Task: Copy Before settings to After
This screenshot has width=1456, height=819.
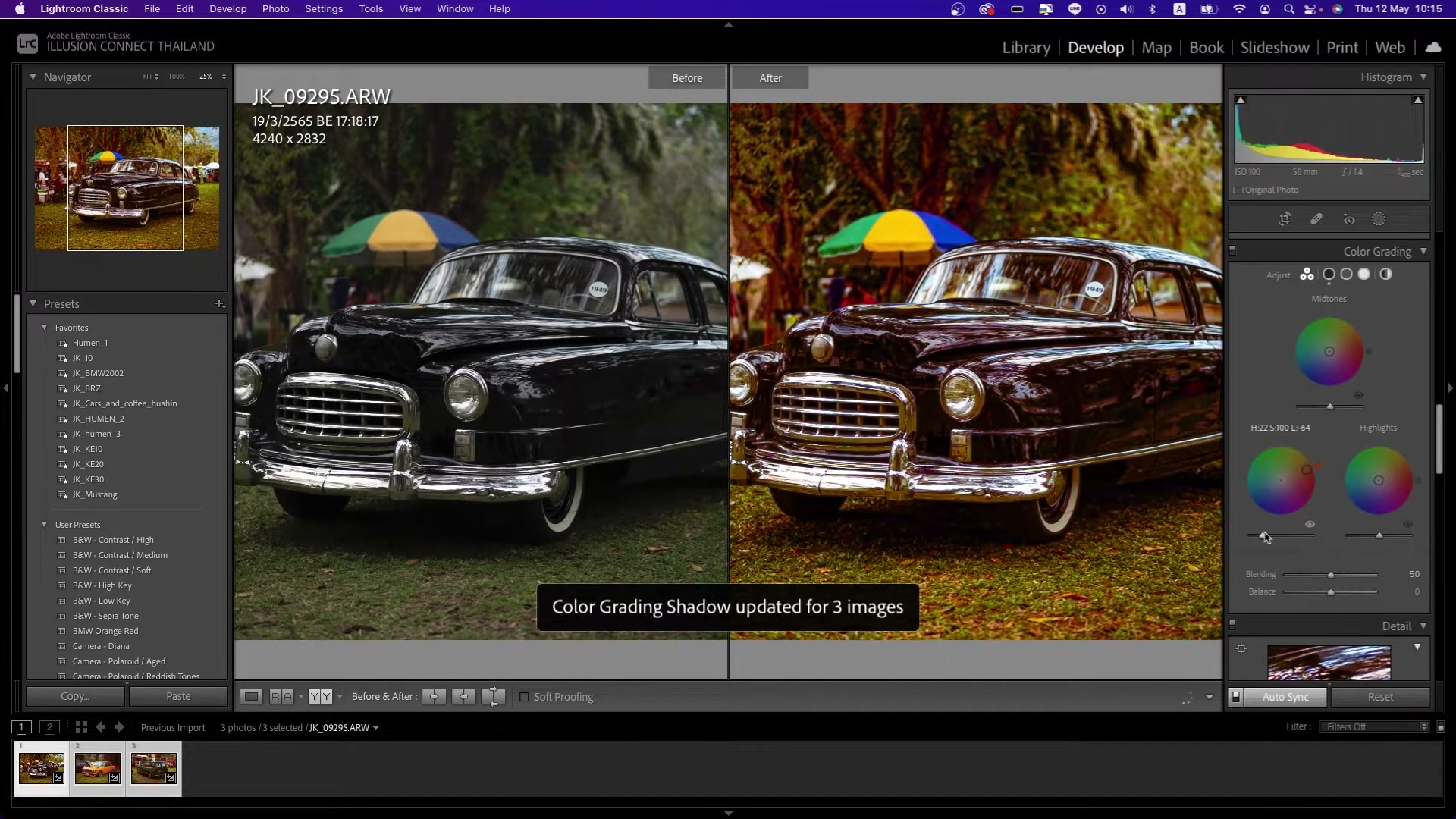Action: coord(434,696)
